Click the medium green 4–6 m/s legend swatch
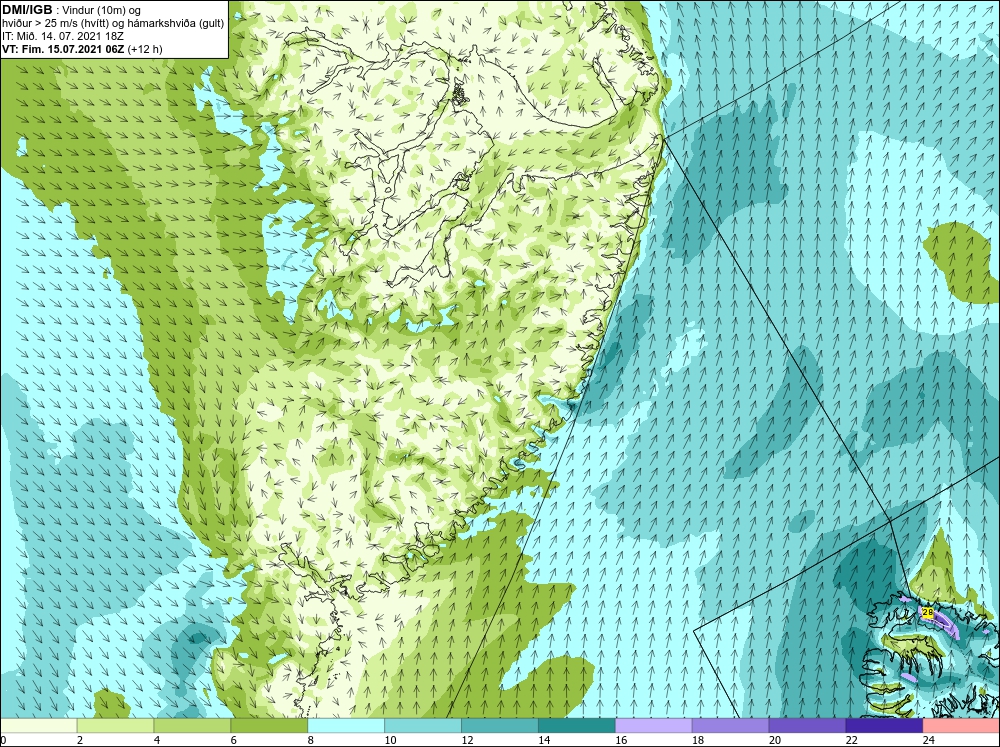 192,726
